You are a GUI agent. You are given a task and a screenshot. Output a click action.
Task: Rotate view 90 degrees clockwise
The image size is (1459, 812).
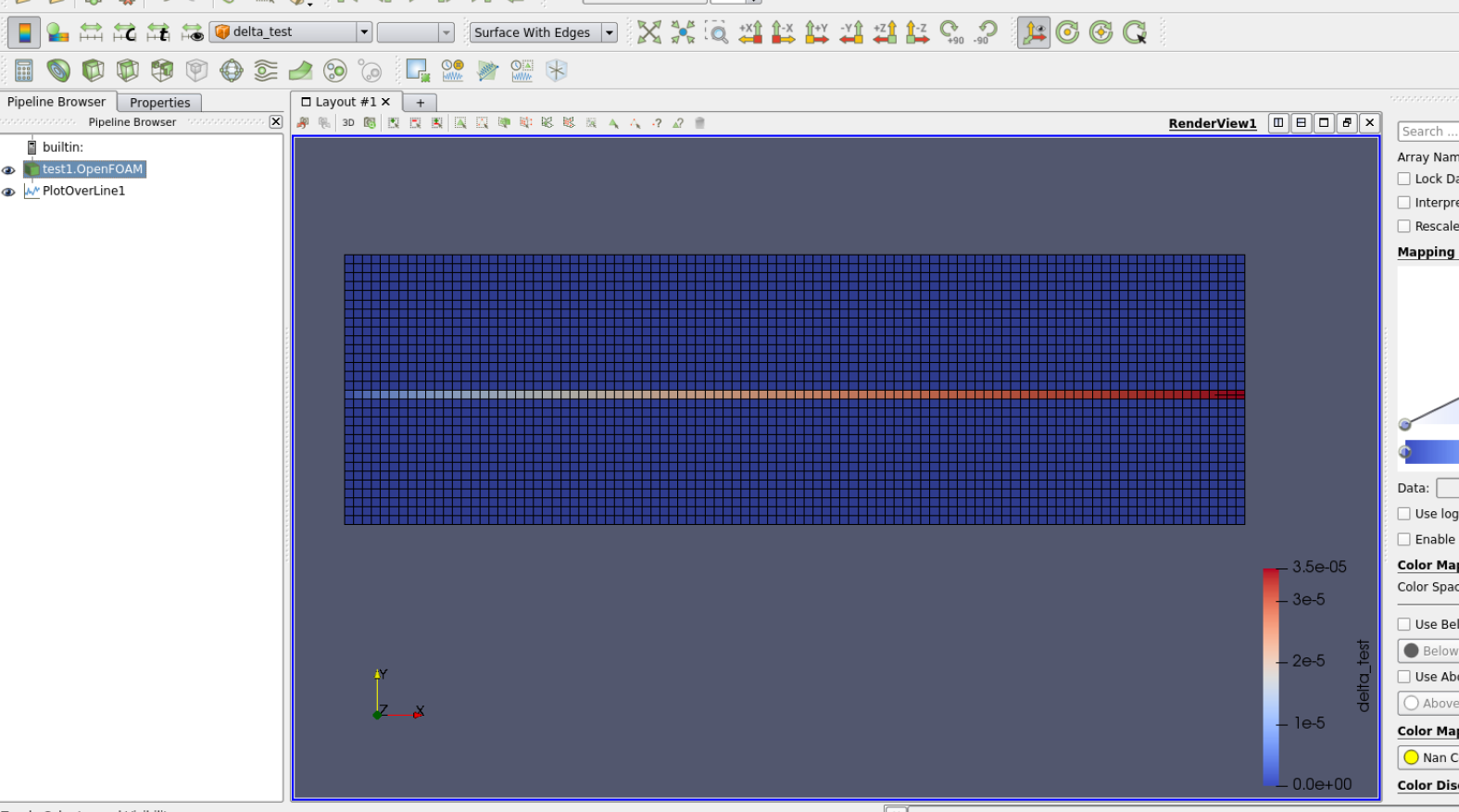click(x=951, y=32)
